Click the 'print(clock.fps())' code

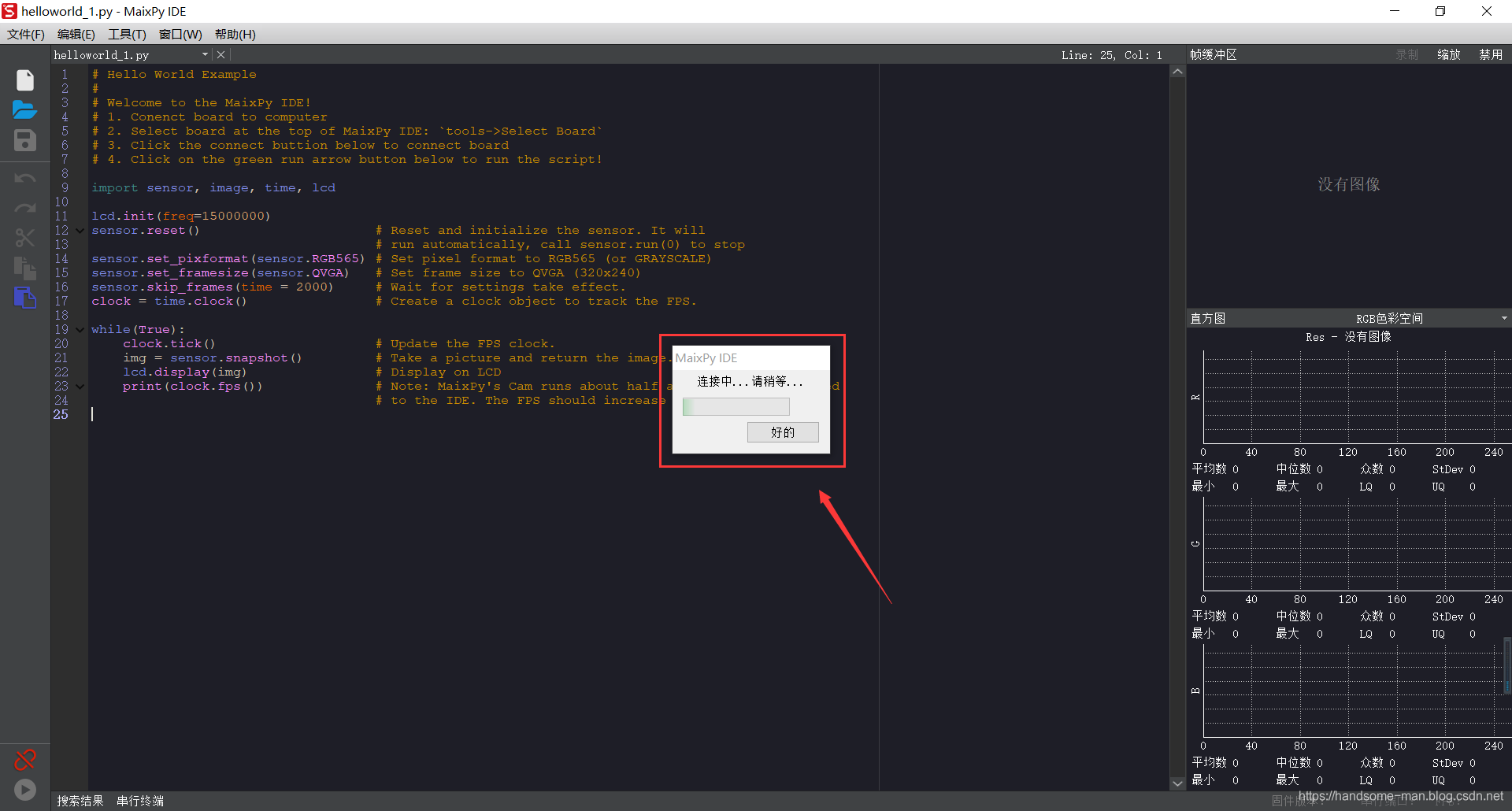(x=192, y=387)
